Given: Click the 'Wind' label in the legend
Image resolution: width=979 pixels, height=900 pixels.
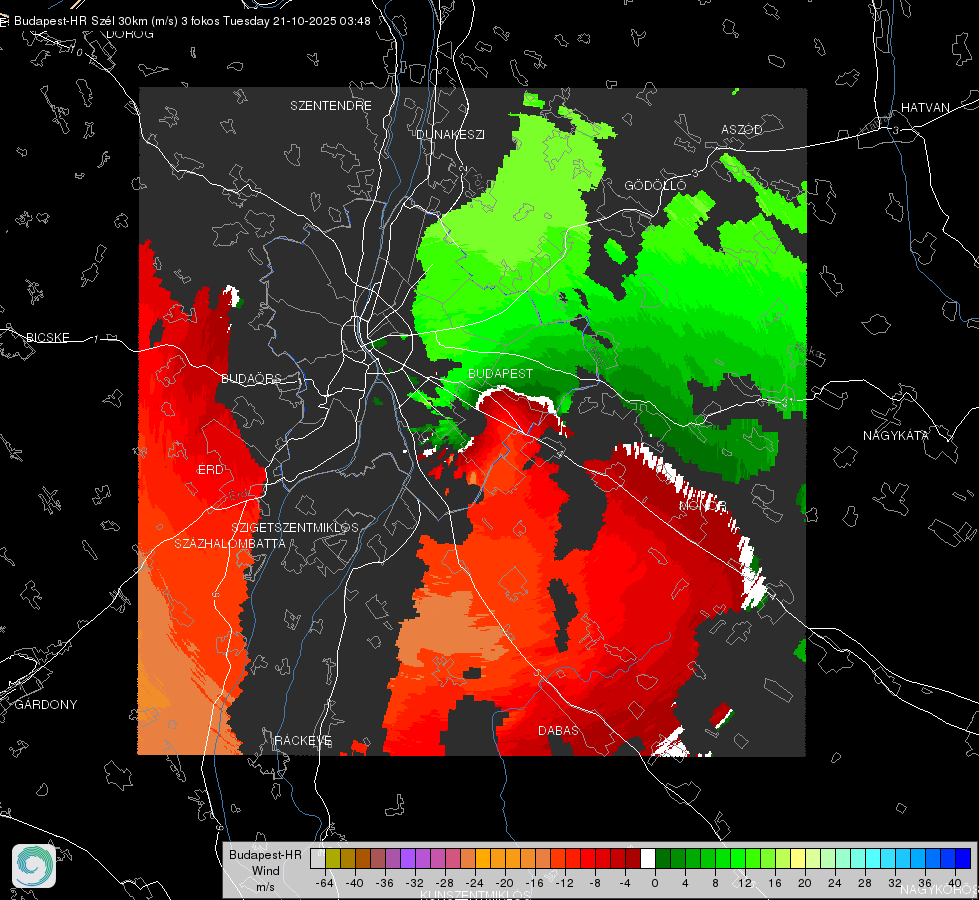Looking at the screenshot, I should 265,870.
